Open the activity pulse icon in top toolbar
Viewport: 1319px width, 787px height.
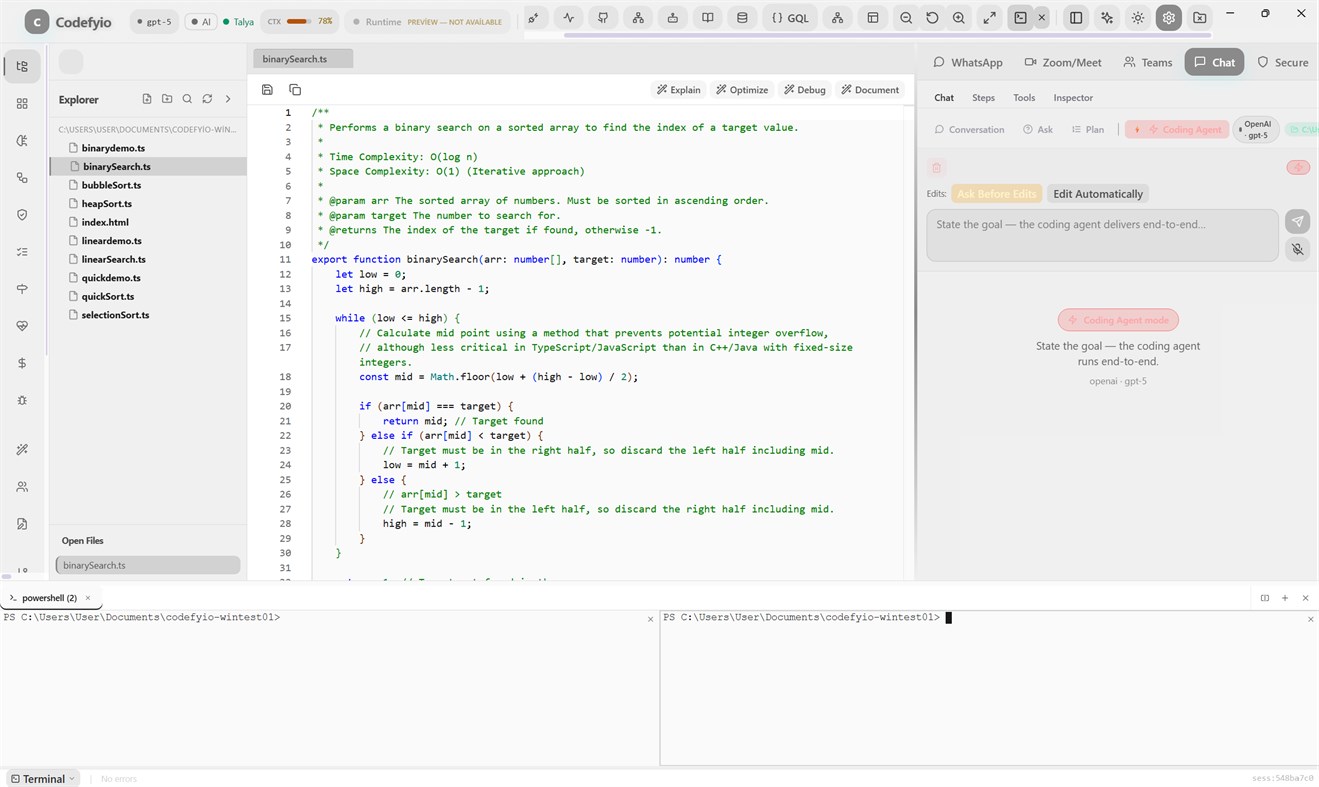569,18
